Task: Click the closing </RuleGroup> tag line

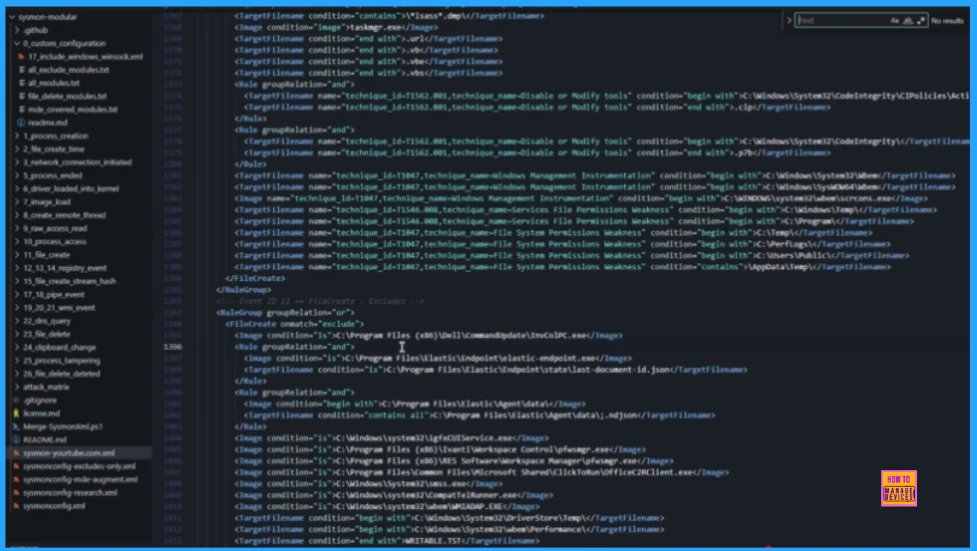Action: tap(244, 289)
